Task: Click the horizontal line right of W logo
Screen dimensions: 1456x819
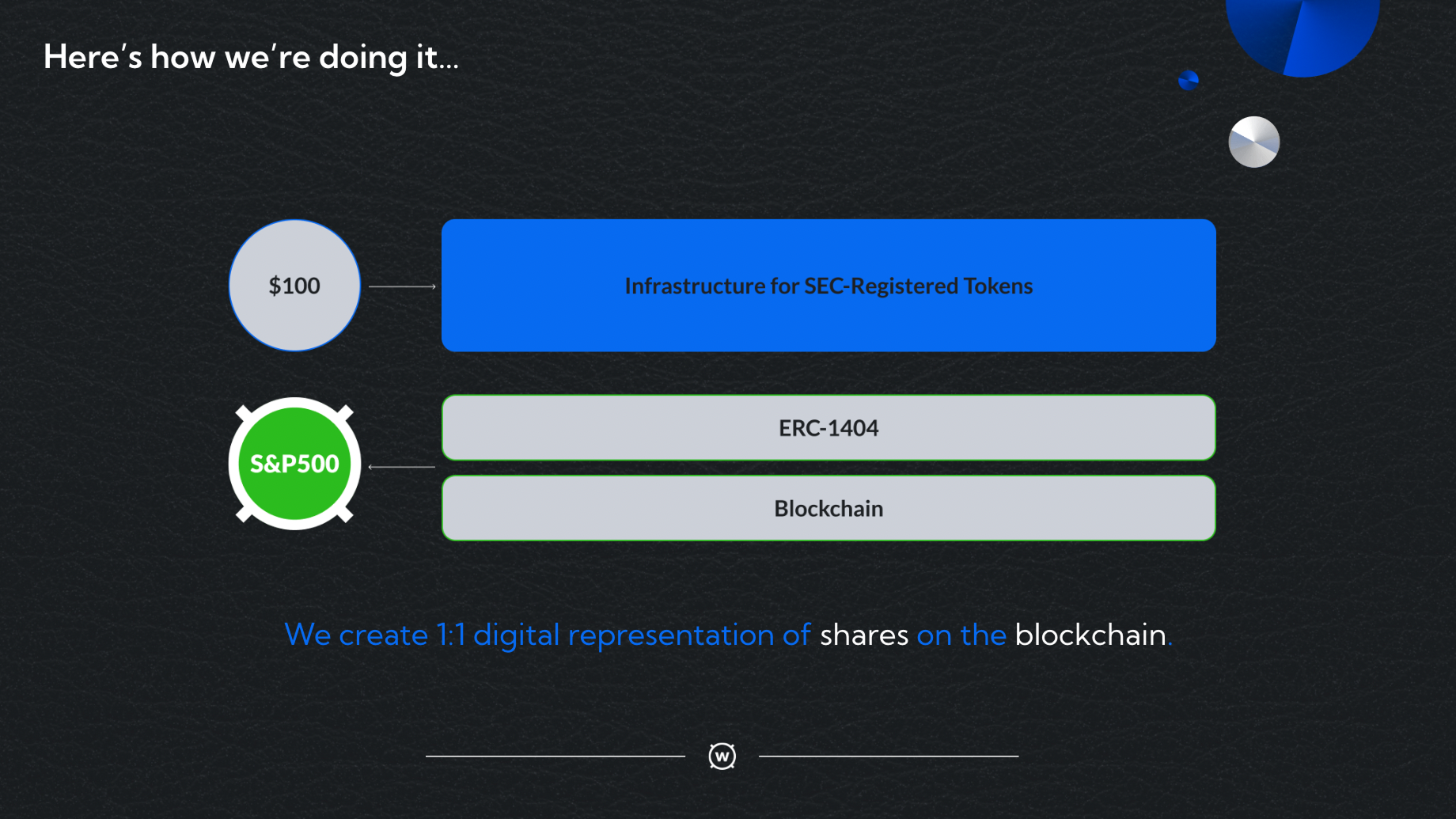Action: pyautogui.click(x=889, y=756)
